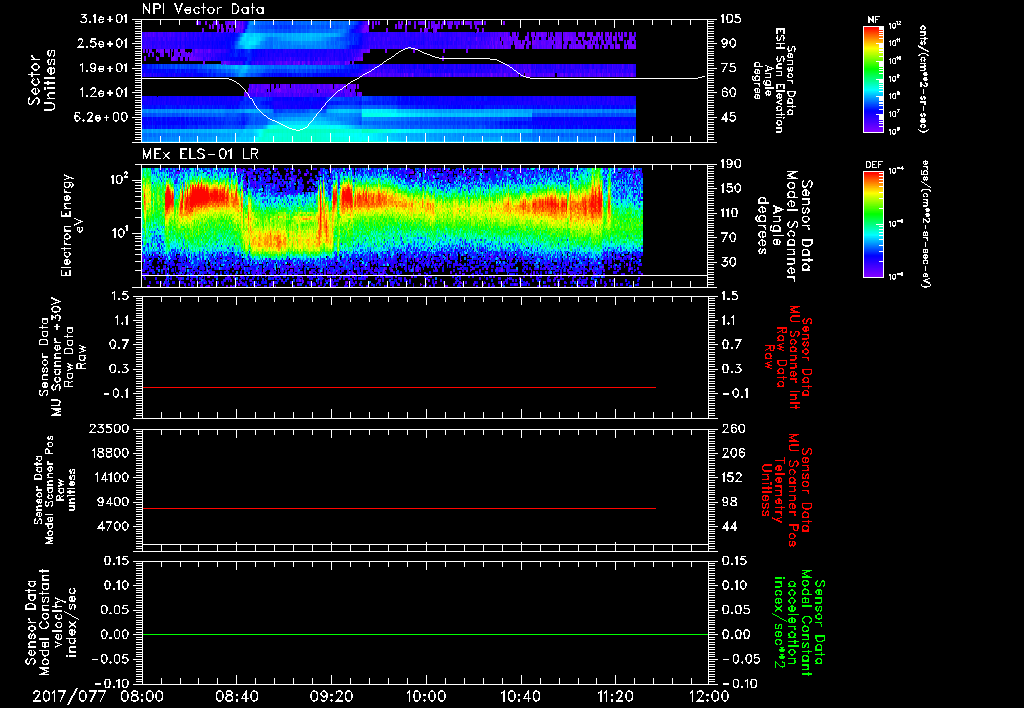Click the 10:00 time axis label

[425, 695]
